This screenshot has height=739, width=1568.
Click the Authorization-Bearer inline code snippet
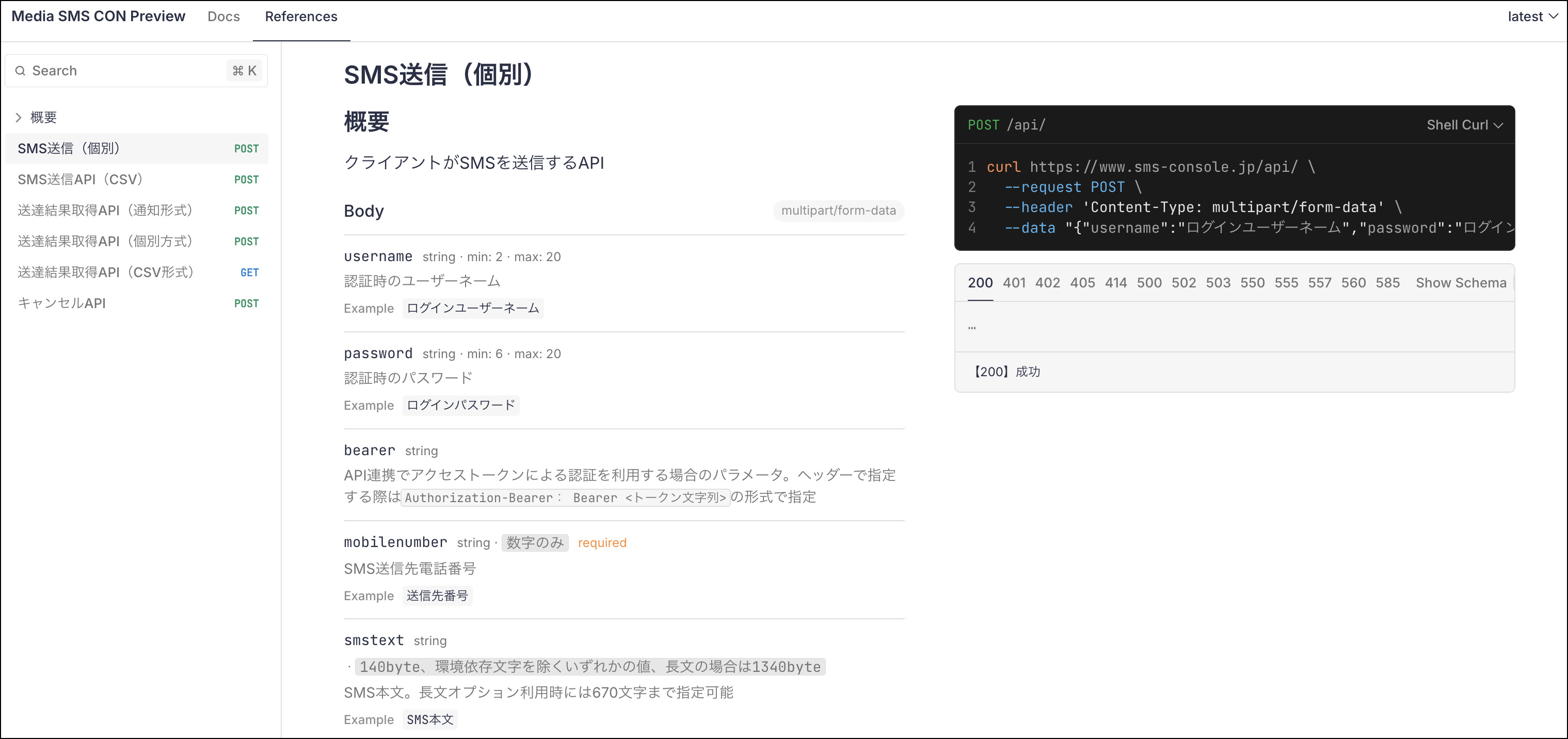[x=566, y=498]
